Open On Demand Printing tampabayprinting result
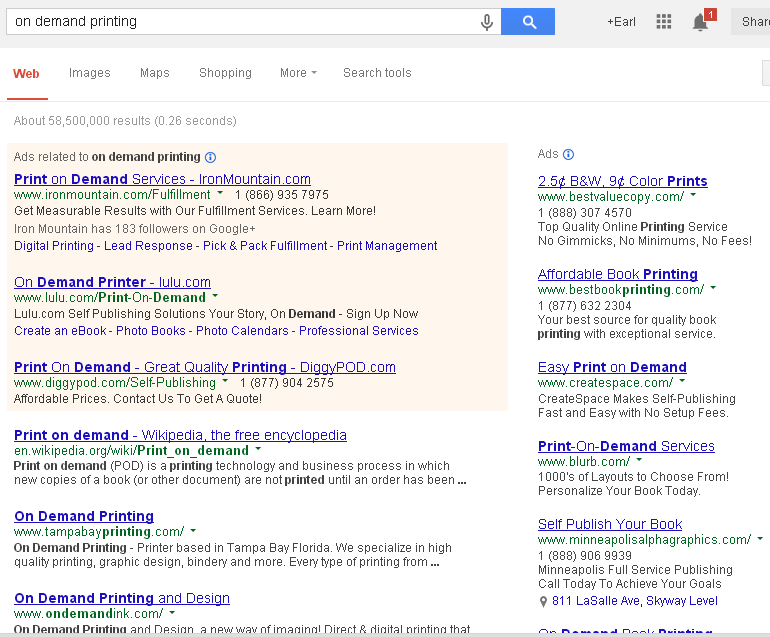Viewport: 770px width, 637px height. tap(84, 516)
